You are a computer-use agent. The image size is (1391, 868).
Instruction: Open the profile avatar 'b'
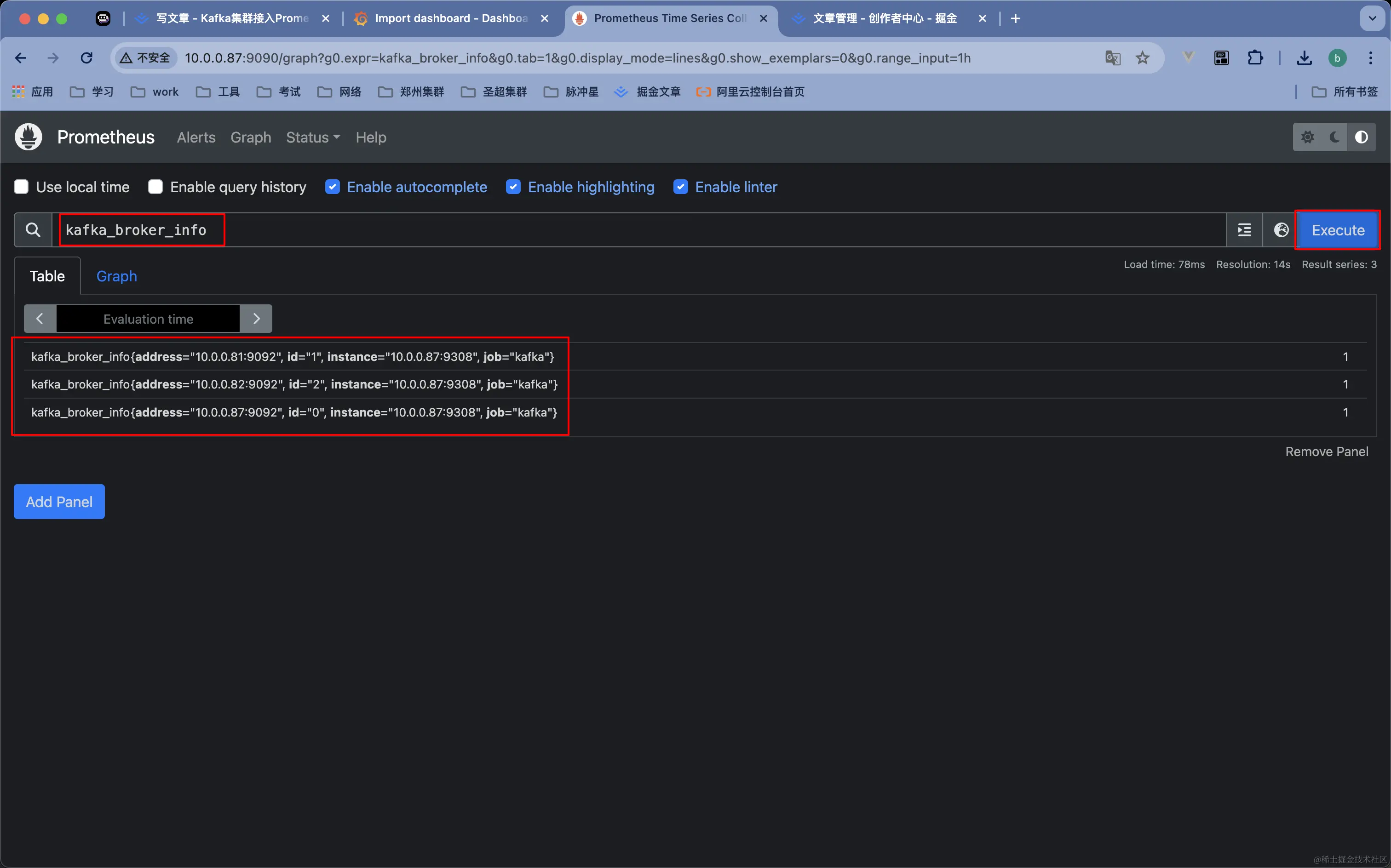(x=1337, y=58)
